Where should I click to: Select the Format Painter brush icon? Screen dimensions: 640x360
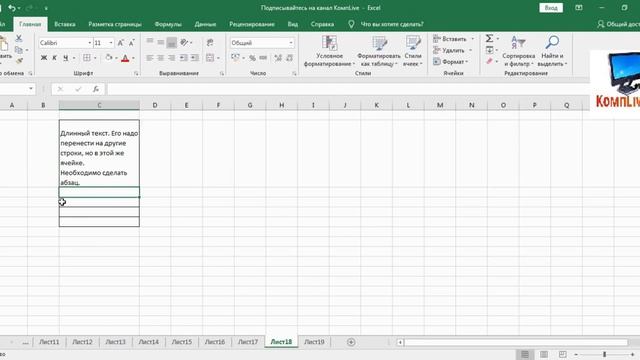point(19,61)
